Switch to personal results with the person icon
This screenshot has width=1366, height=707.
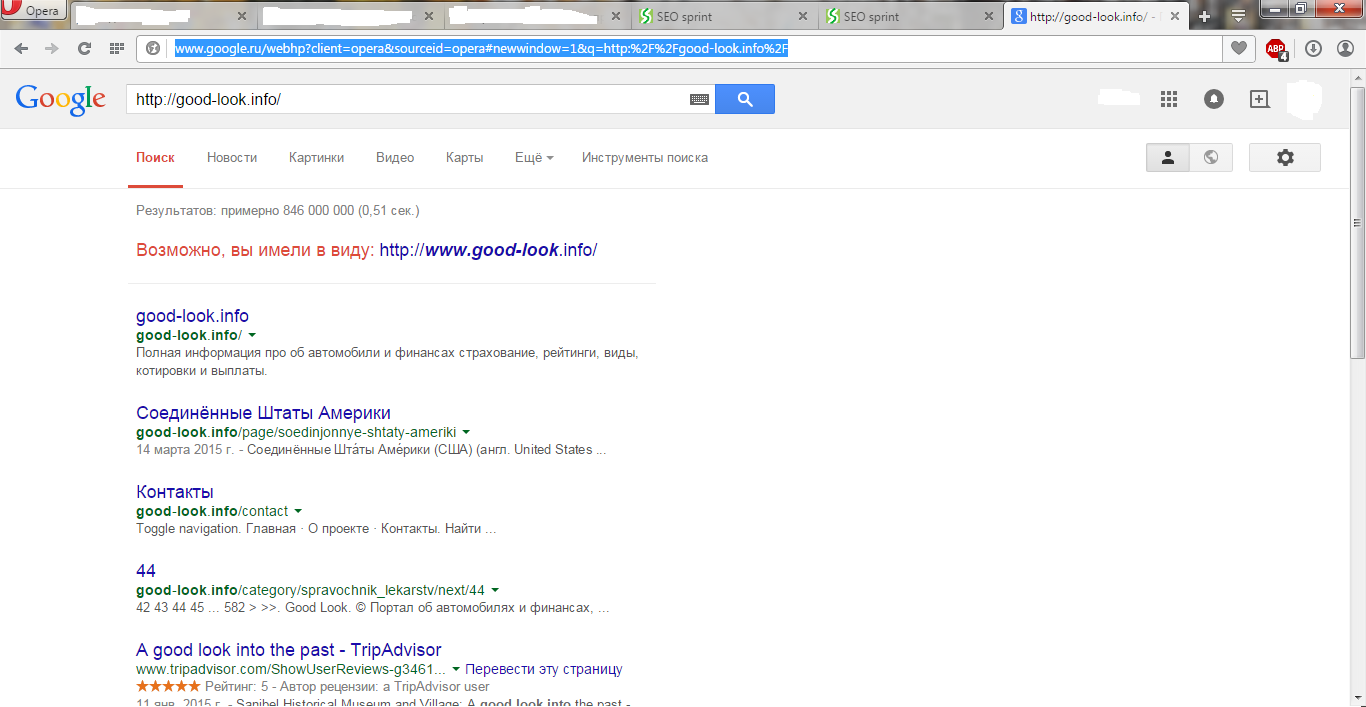[1167, 157]
